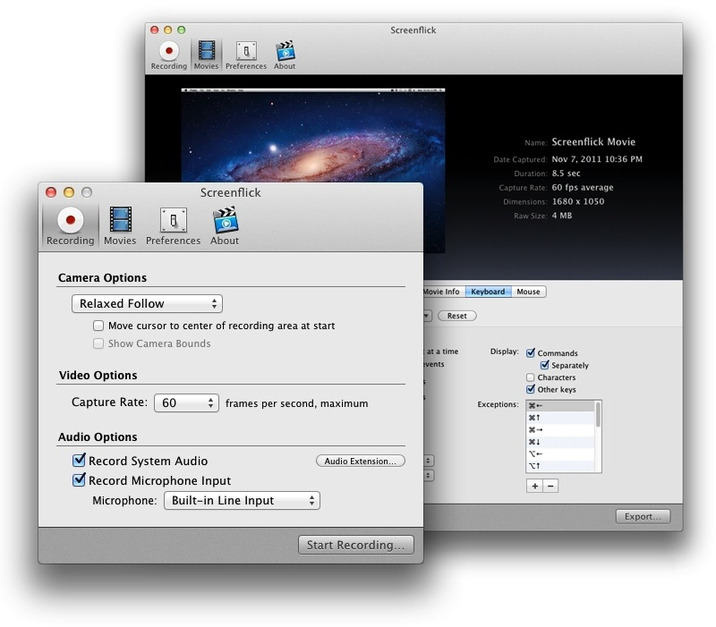The width and height of the screenshot is (716, 627).
Task: Click the Exceptions list scrollbar
Action: (x=598, y=436)
